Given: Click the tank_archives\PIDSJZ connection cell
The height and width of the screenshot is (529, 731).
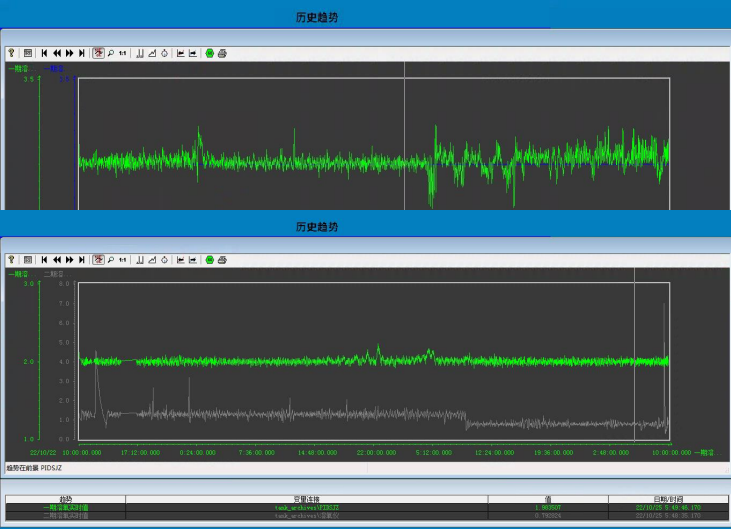Looking at the screenshot, I should (307, 508).
